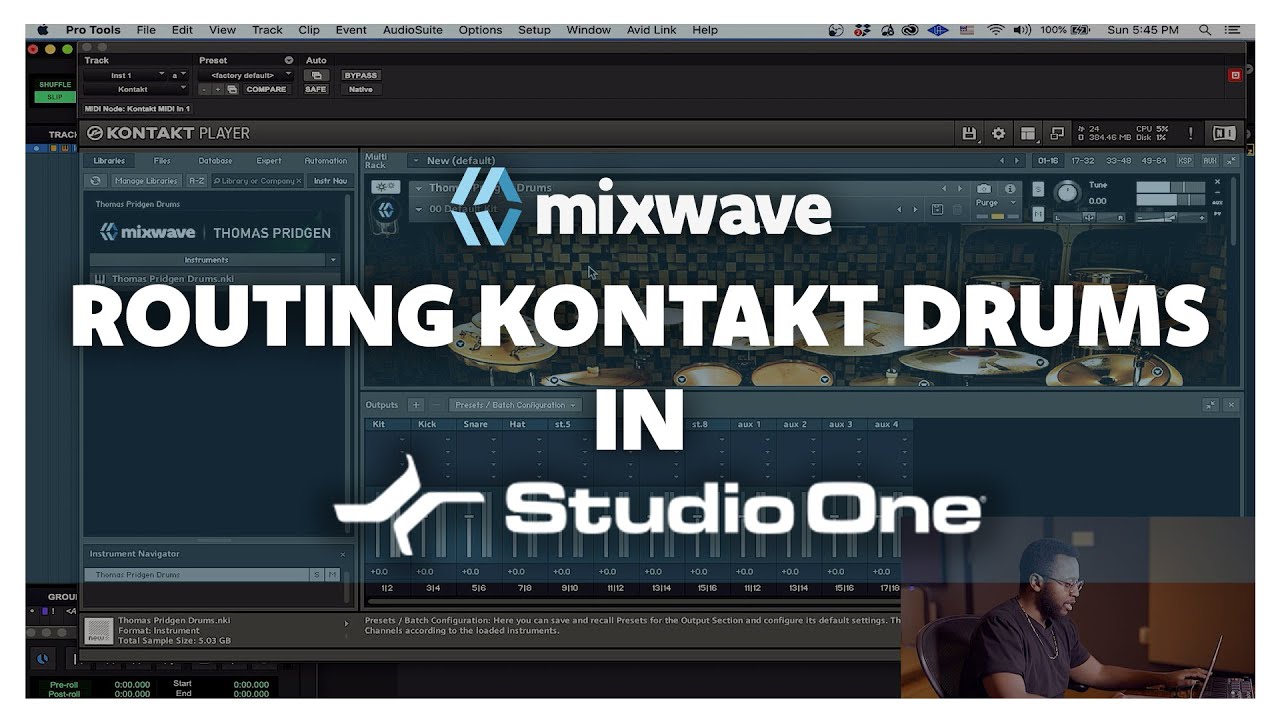Click the Kontakt minimized view icon
The width and height of the screenshot is (1280, 720).
tap(1057, 133)
